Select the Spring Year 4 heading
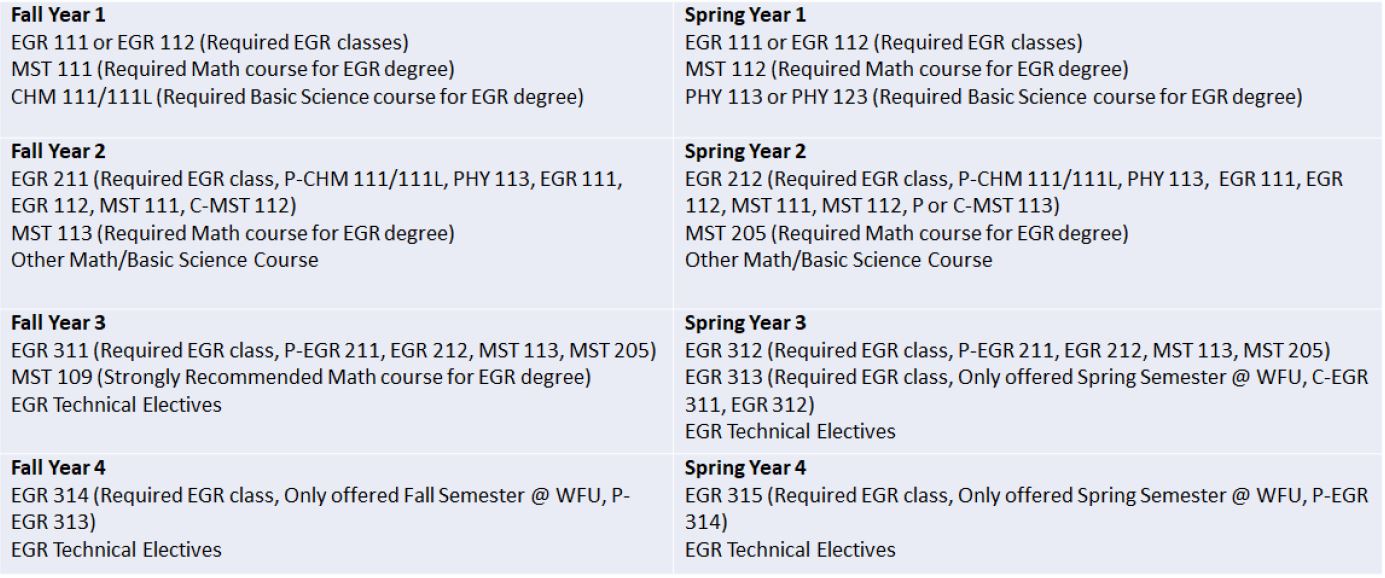This screenshot has width=1385, height=578. coord(745,468)
